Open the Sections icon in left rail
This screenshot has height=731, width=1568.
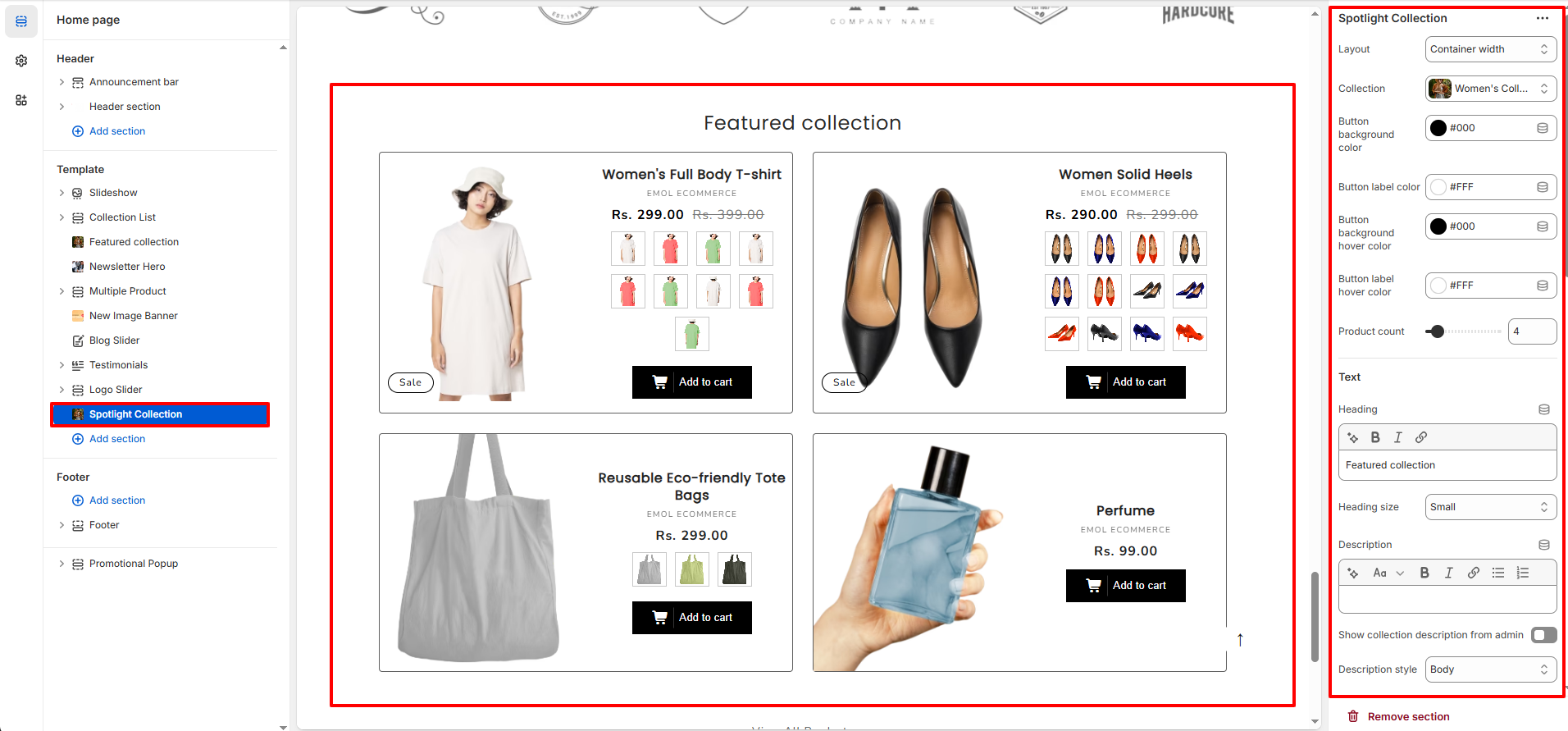point(21,21)
